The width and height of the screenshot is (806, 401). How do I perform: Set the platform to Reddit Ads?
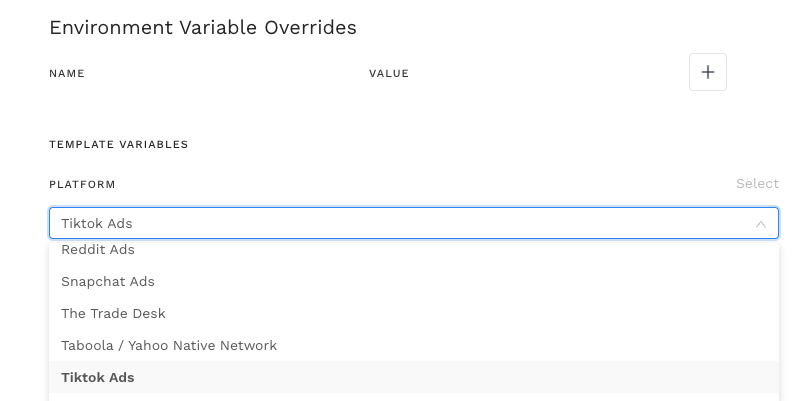[x=98, y=250]
